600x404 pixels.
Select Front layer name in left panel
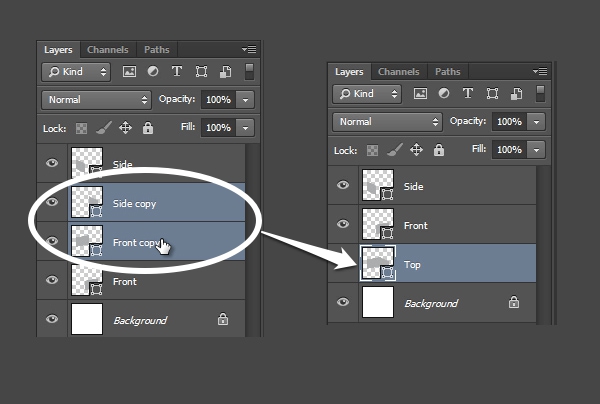[125, 282]
